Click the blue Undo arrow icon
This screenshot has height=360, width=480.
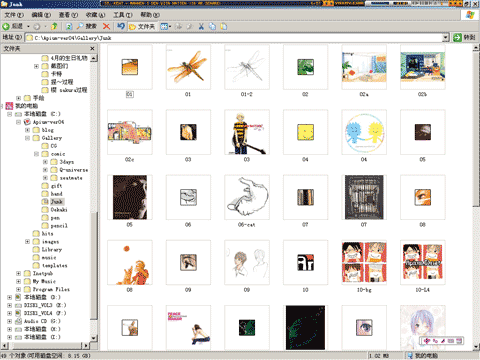(121, 26)
